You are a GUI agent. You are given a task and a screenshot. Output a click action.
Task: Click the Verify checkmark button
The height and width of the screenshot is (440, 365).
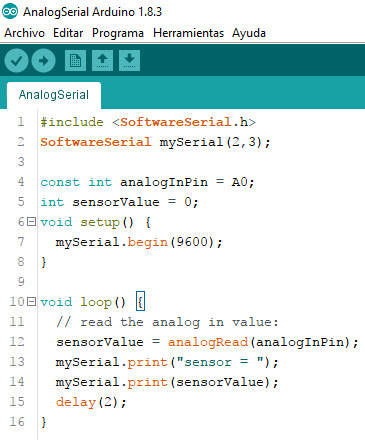coord(16,60)
